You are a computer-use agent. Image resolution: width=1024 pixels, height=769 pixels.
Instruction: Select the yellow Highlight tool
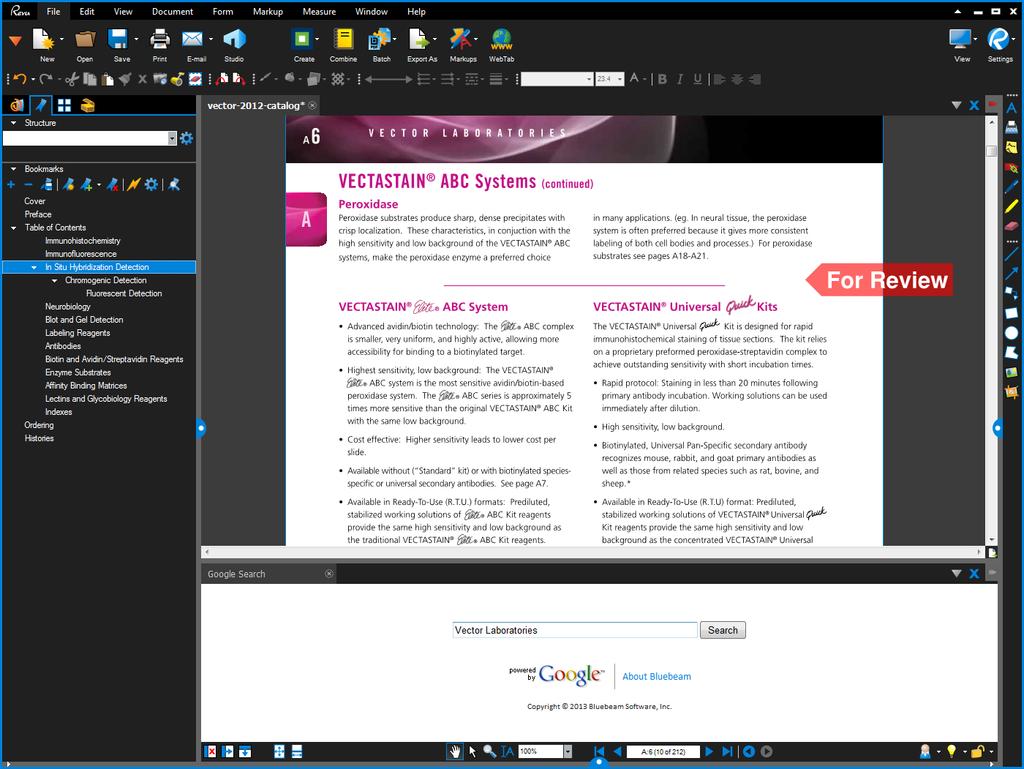(1012, 206)
